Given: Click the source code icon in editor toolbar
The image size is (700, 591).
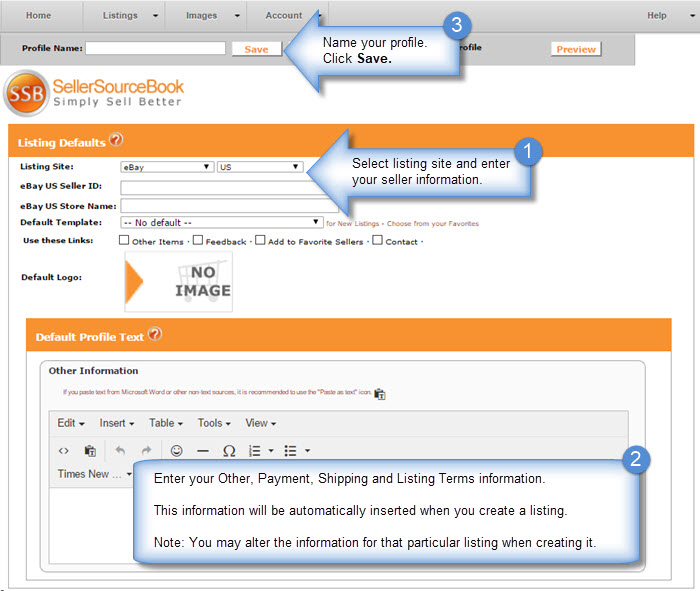Looking at the screenshot, I should click(63, 451).
